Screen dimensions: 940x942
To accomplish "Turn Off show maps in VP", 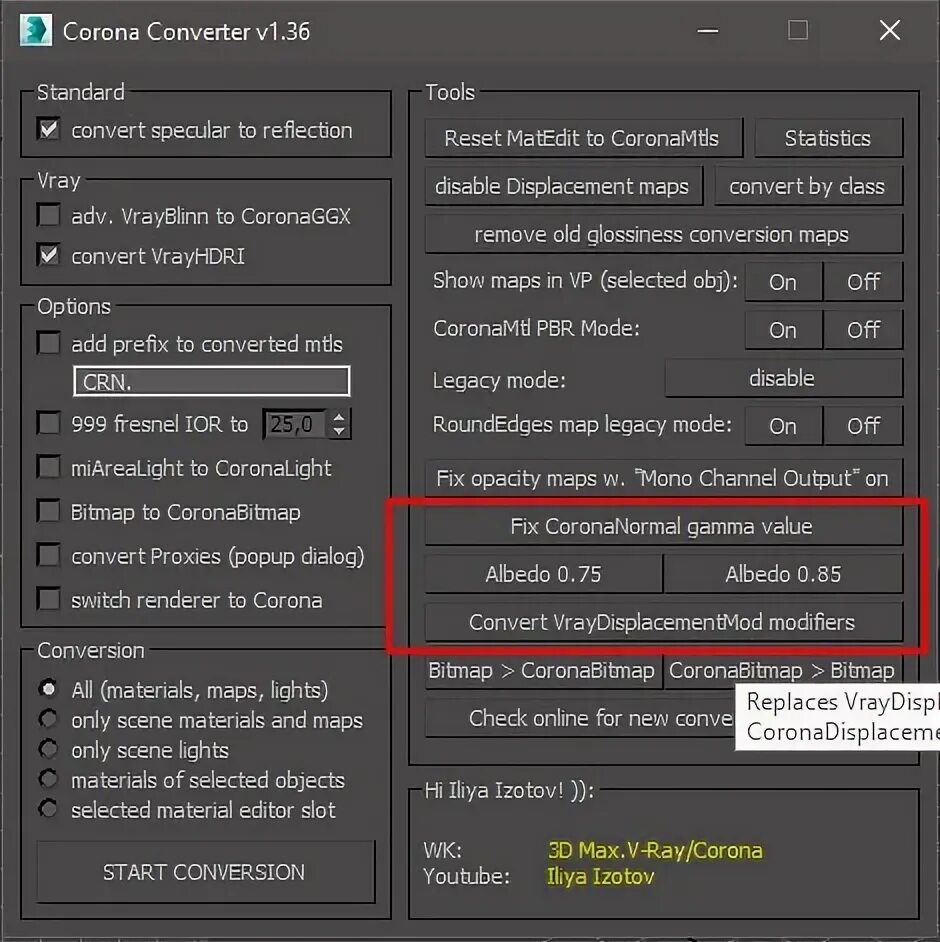I will [863, 282].
